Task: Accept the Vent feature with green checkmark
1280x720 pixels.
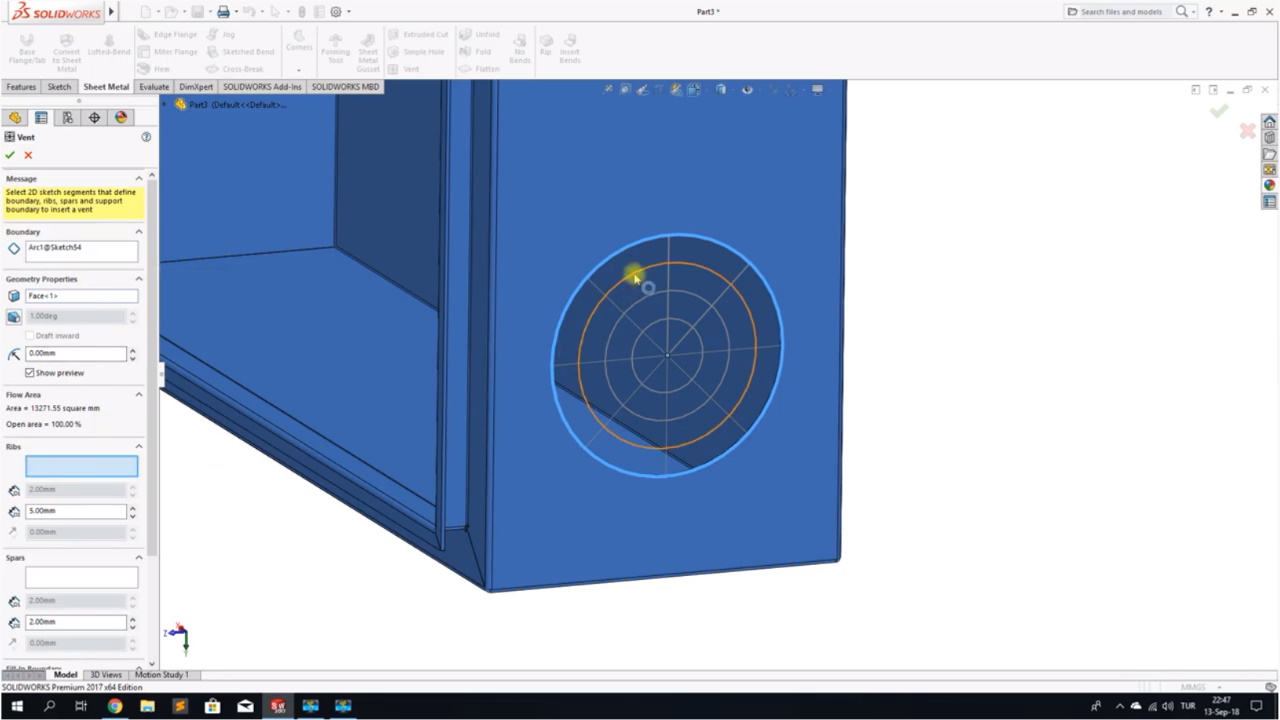Action: (10, 155)
